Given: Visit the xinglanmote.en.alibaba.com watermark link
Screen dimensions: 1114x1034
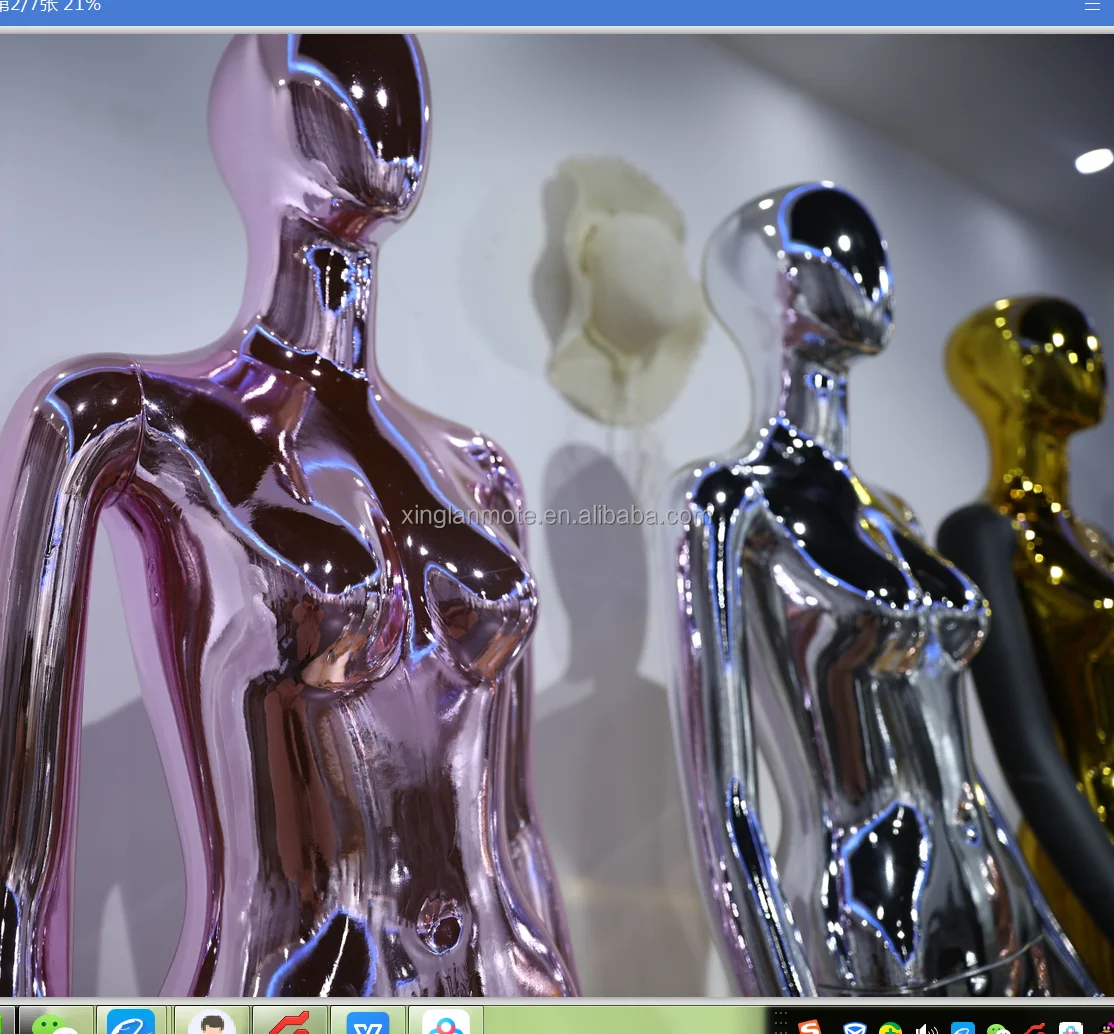Looking at the screenshot, I should click(557, 516).
